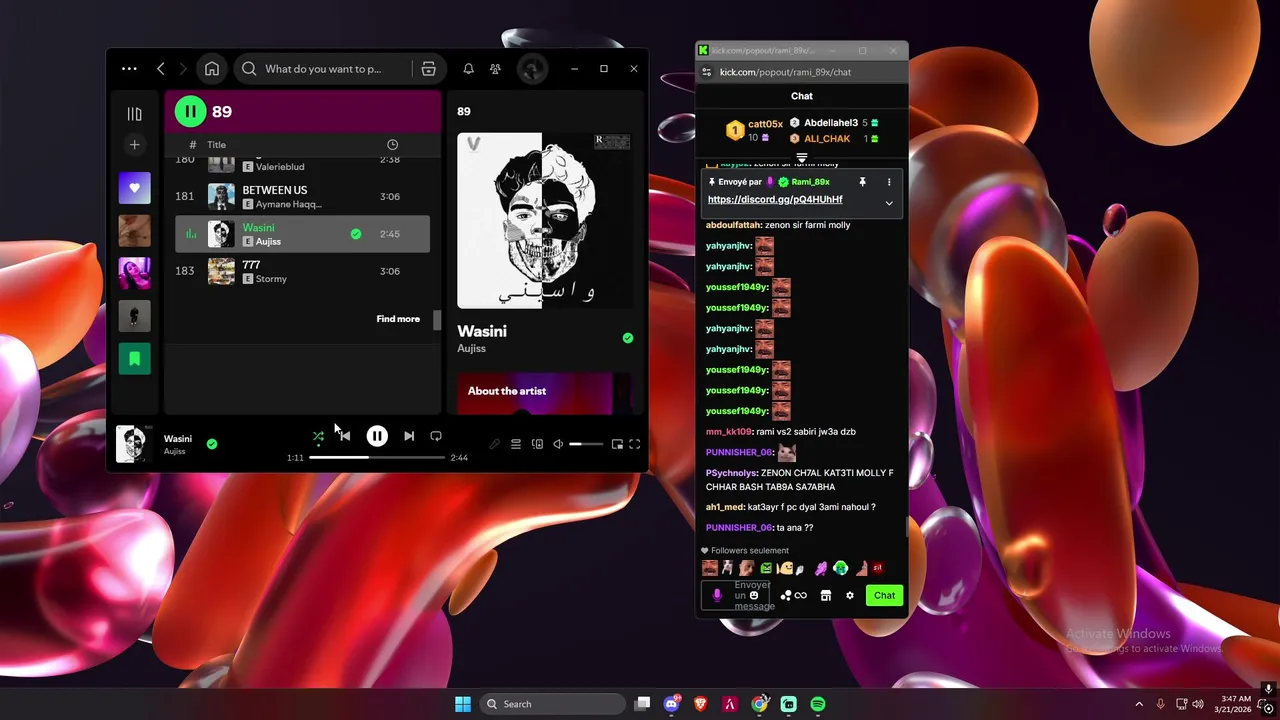Open the Kick shop storefront icon
1280x720 pixels.
825,596
